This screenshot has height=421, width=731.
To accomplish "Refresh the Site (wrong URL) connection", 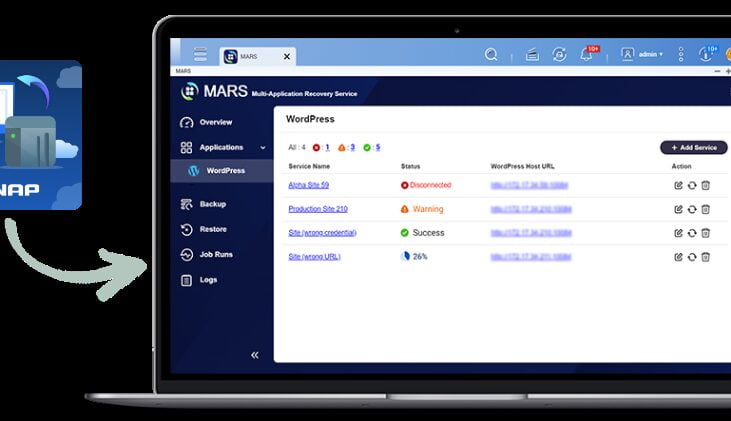I will tap(692, 257).
